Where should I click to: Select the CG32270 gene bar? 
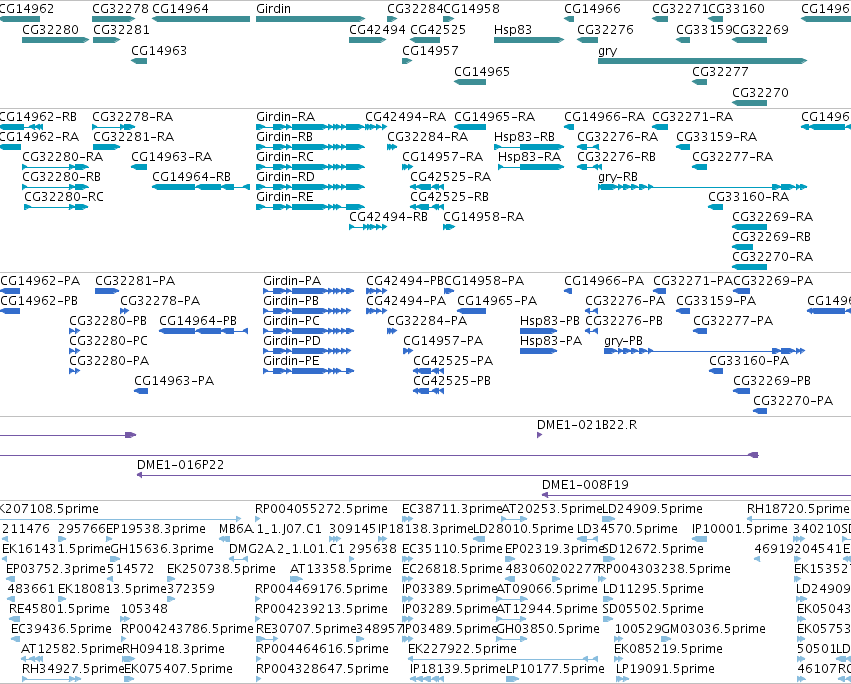pos(750,103)
